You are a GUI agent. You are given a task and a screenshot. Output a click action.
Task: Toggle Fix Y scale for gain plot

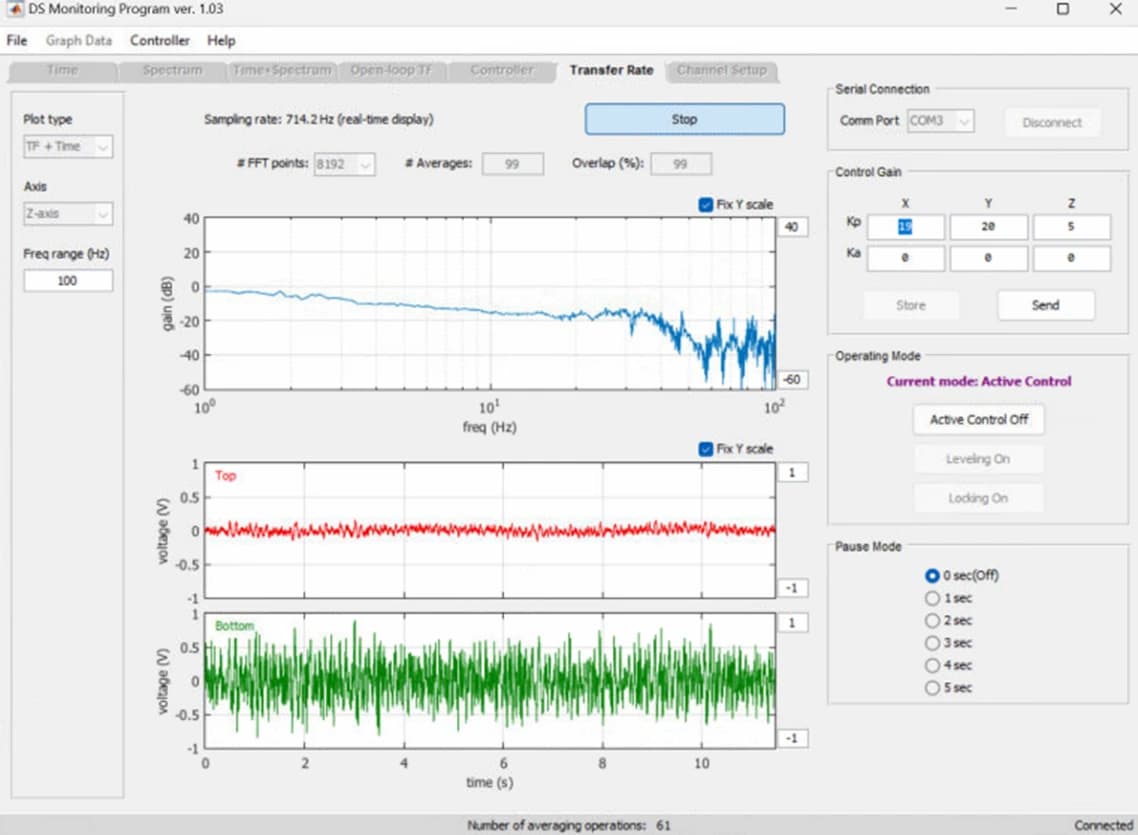[x=705, y=205]
